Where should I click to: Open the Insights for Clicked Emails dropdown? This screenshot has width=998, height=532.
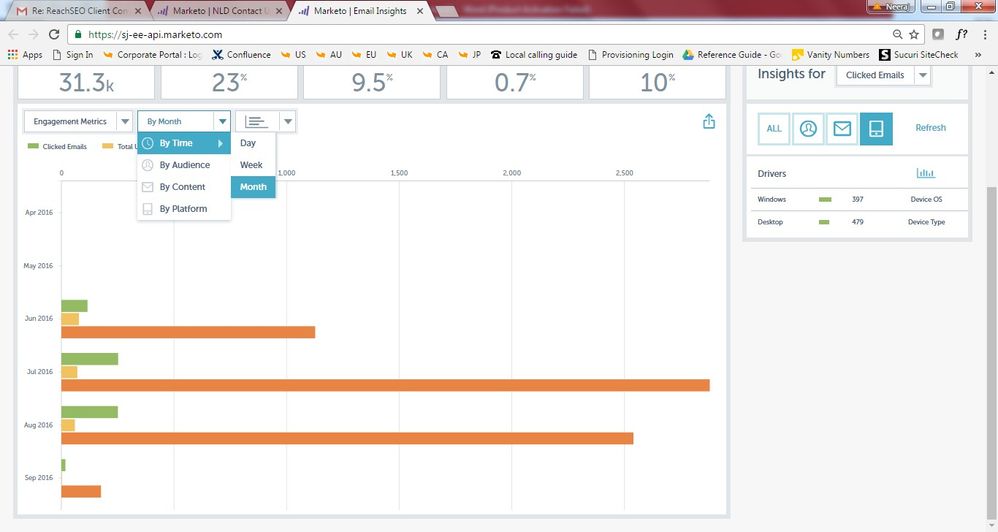[x=883, y=75]
